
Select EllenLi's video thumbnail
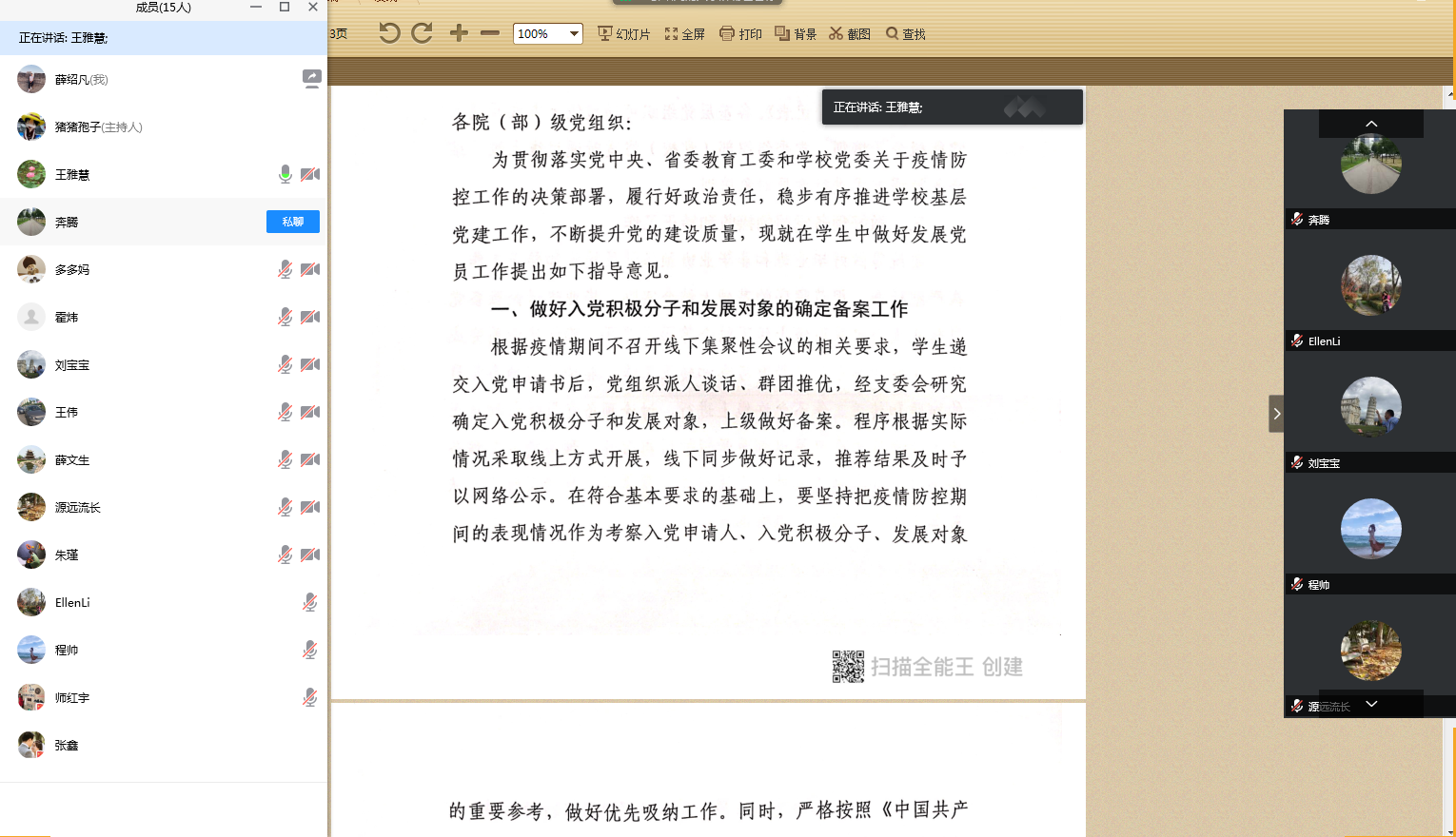pyautogui.click(x=1370, y=285)
